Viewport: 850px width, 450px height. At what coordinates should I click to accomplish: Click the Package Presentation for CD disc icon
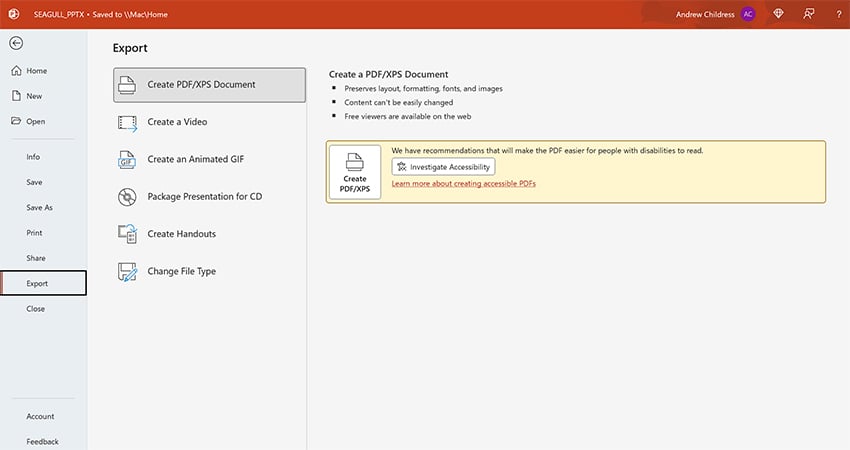(127, 197)
